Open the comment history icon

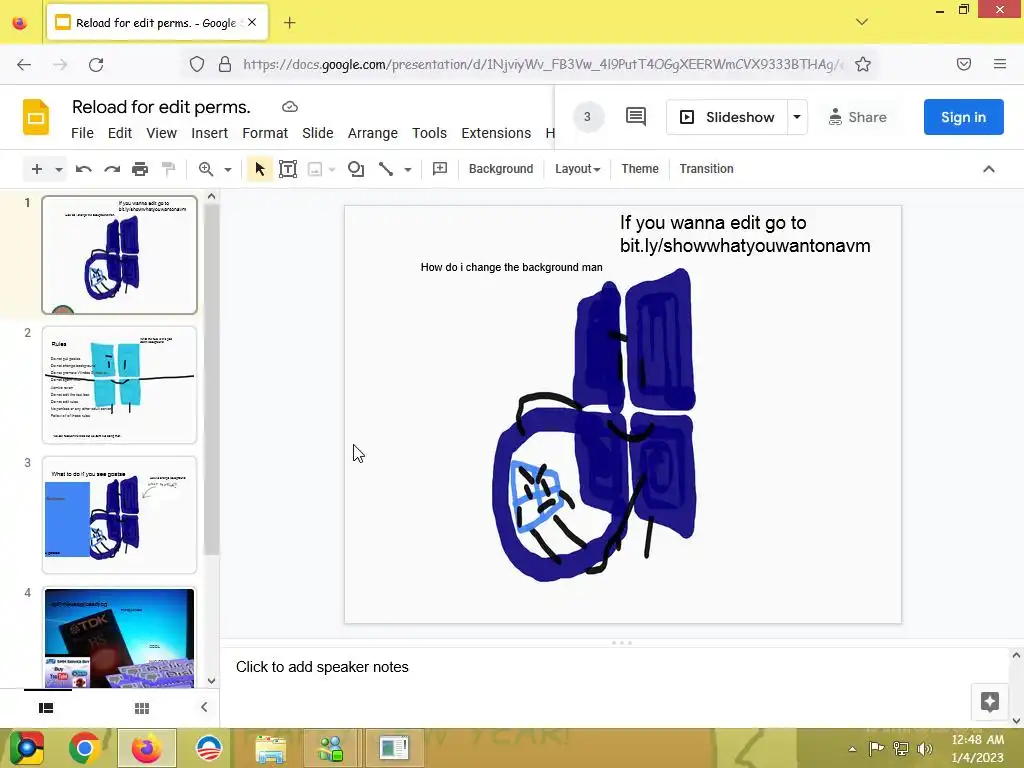click(635, 117)
